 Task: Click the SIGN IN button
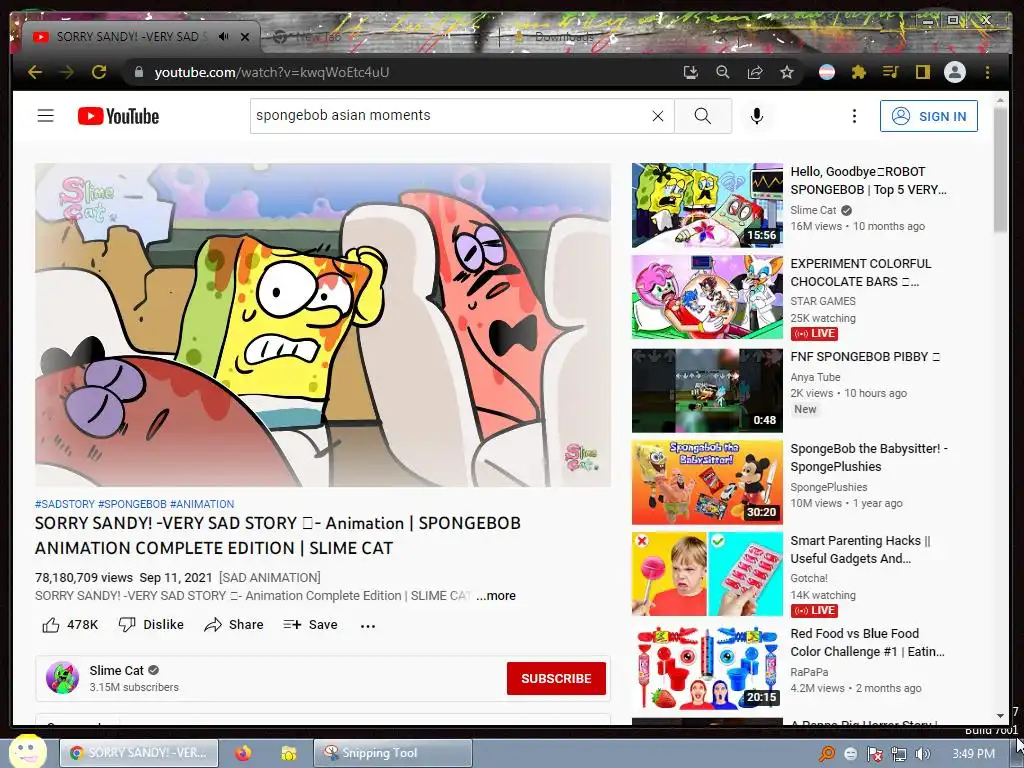tap(929, 116)
